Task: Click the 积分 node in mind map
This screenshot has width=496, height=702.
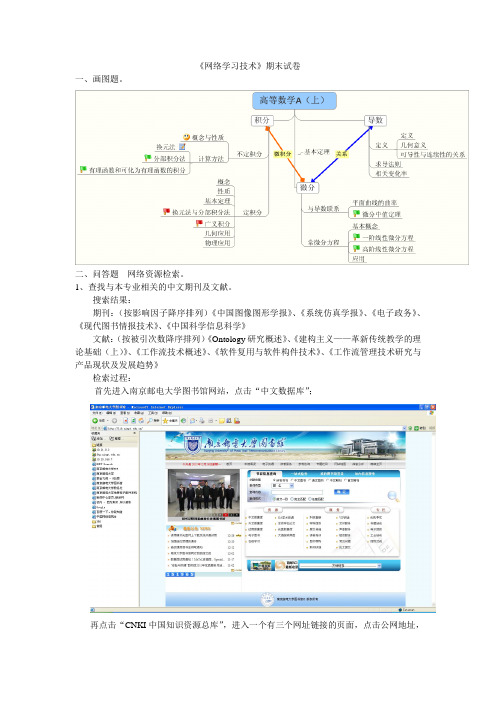Action: click(262, 120)
